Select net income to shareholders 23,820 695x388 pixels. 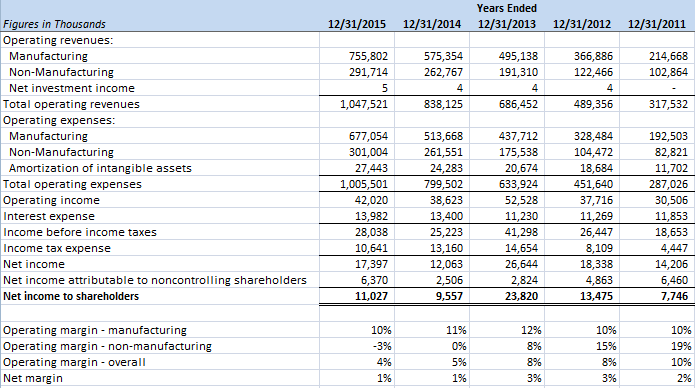tap(521, 296)
